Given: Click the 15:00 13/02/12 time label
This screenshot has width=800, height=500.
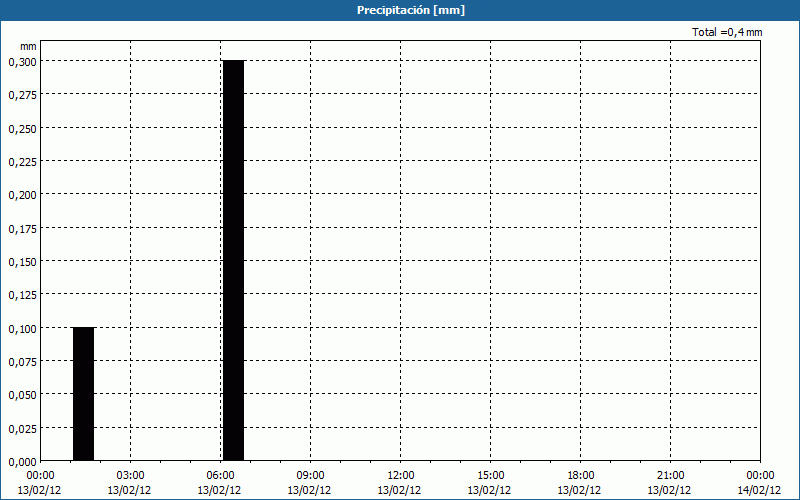Looking at the screenshot, I should click(490, 483).
